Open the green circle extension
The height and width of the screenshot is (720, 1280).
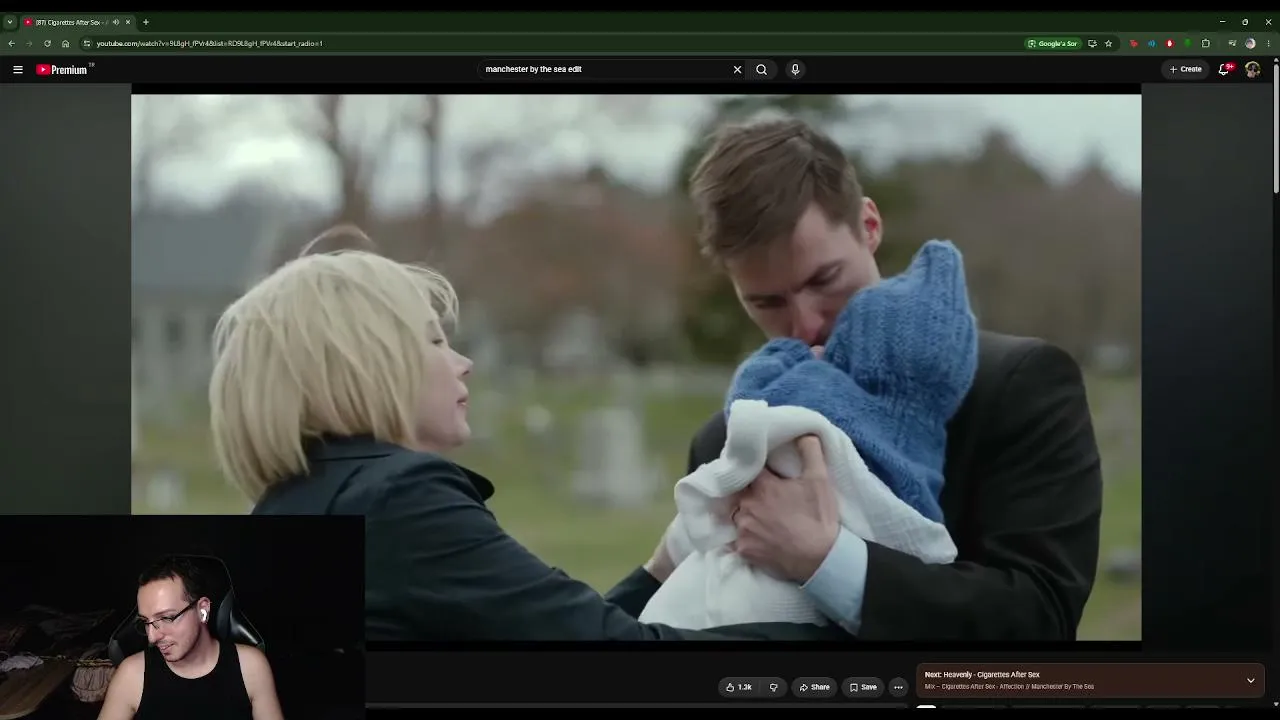point(1187,43)
